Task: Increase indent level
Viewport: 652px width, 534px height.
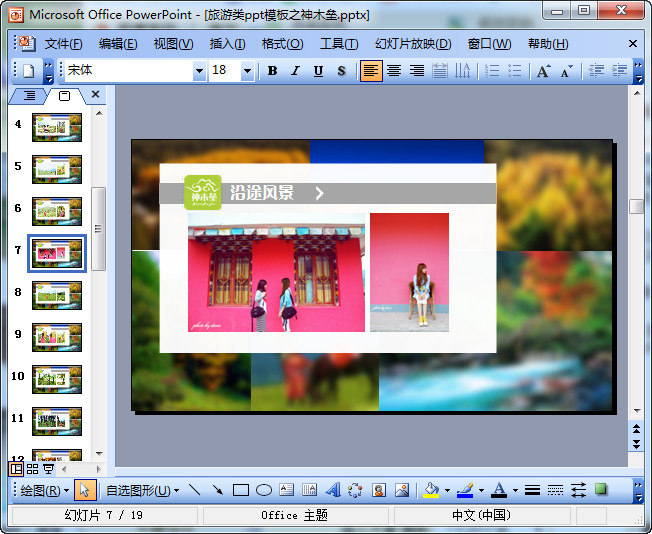Action: [x=619, y=71]
